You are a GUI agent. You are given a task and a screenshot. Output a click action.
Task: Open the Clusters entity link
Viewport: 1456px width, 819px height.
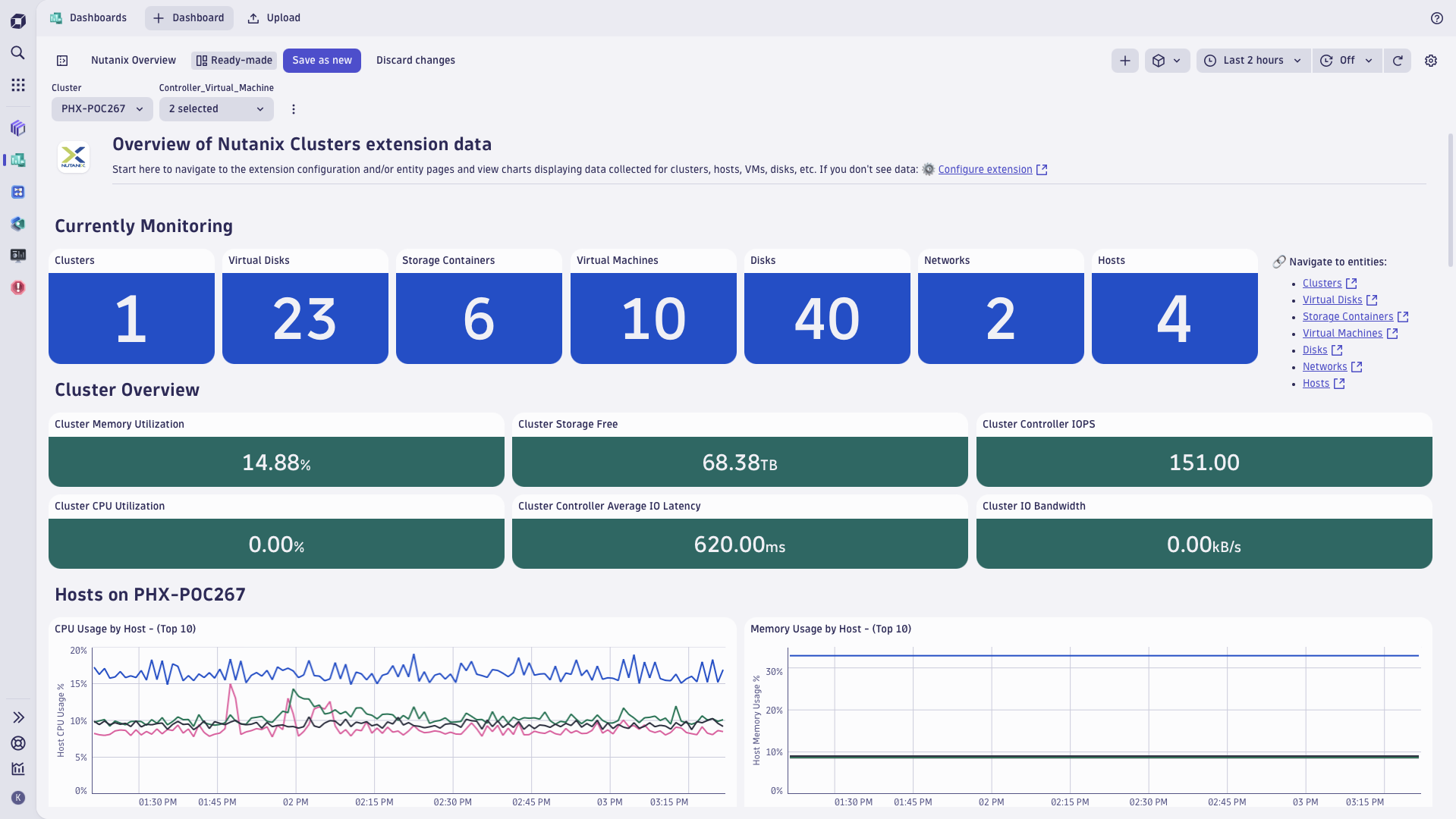[x=1322, y=284]
